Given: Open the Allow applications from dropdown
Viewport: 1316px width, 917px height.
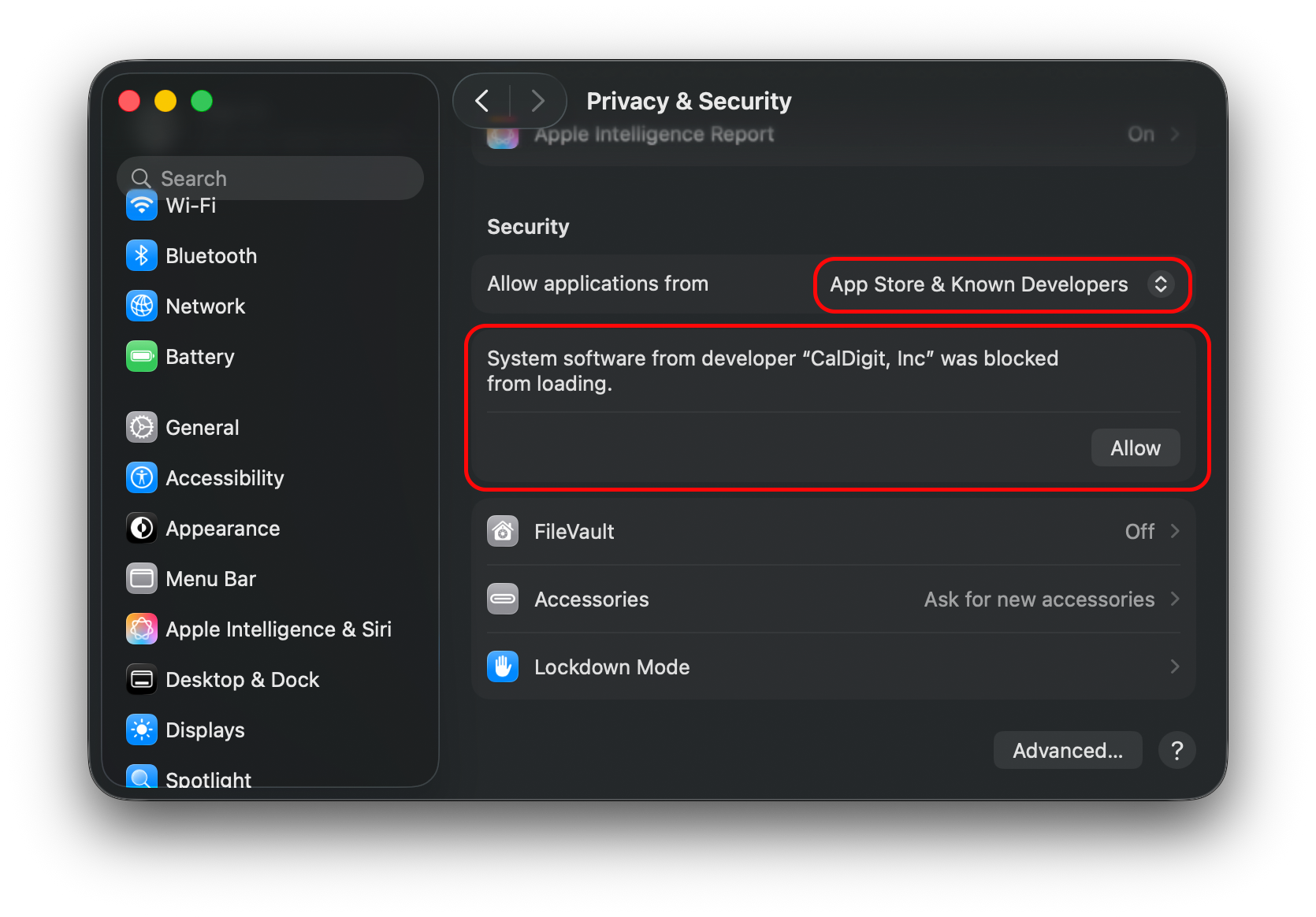Looking at the screenshot, I should pyautogui.click(x=1001, y=284).
